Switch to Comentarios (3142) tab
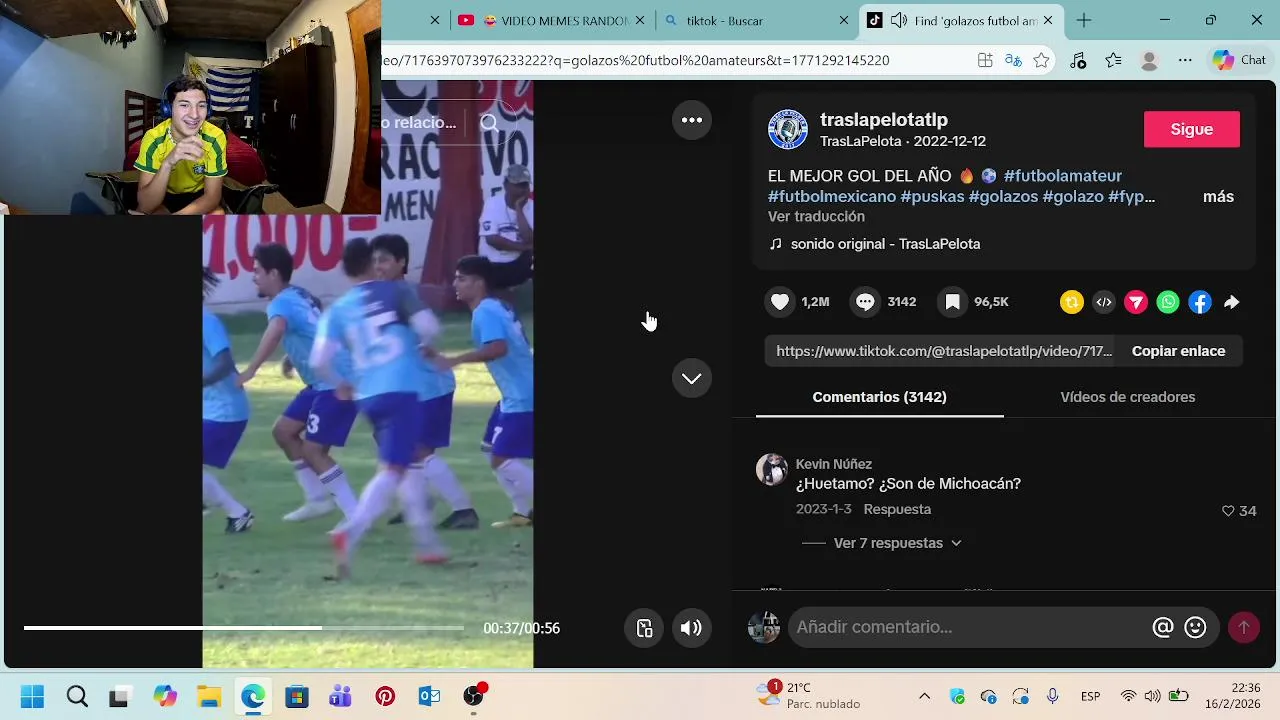Screen dimensions: 1280x720 (x=880, y=397)
